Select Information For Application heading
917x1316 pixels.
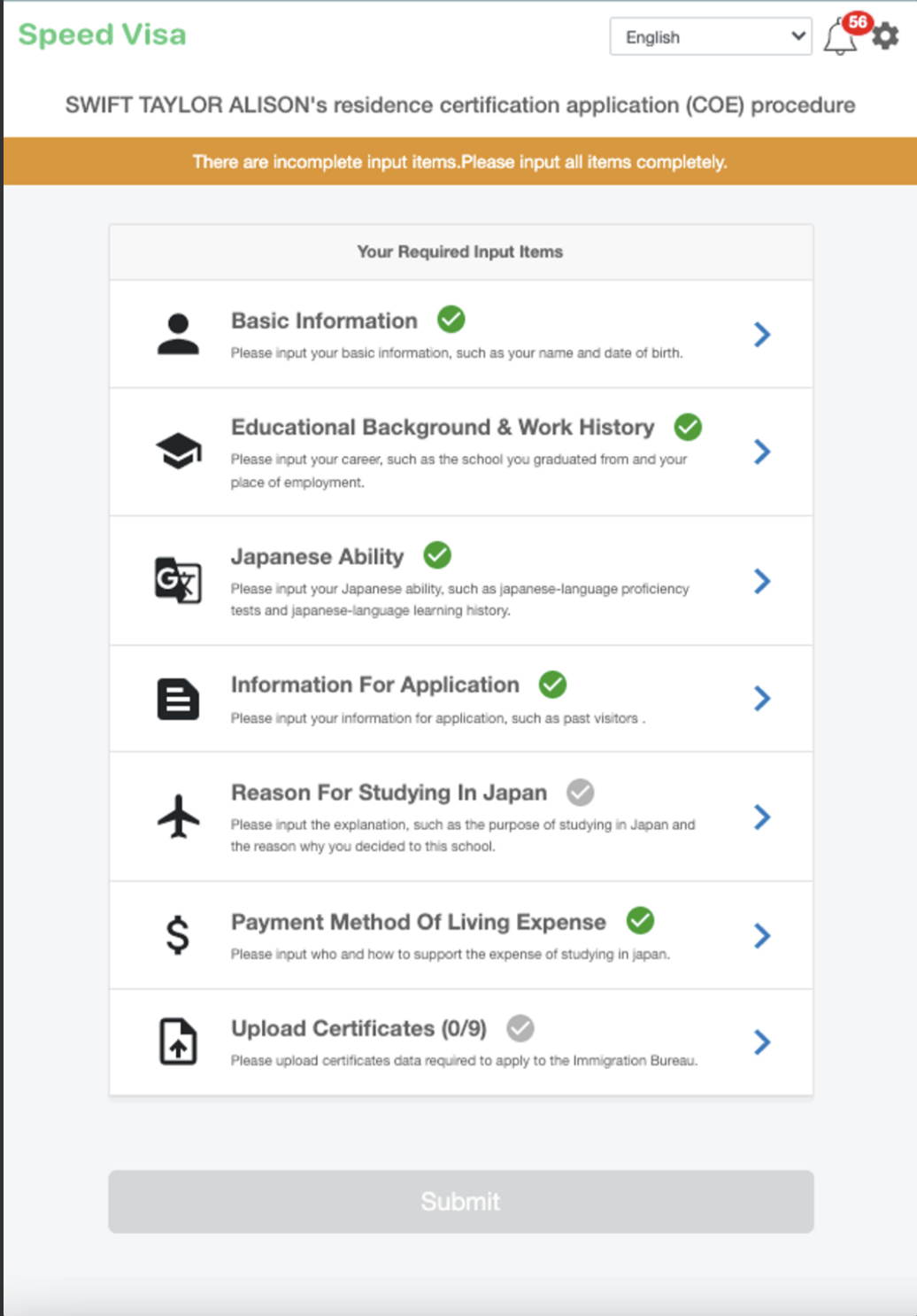tap(375, 685)
